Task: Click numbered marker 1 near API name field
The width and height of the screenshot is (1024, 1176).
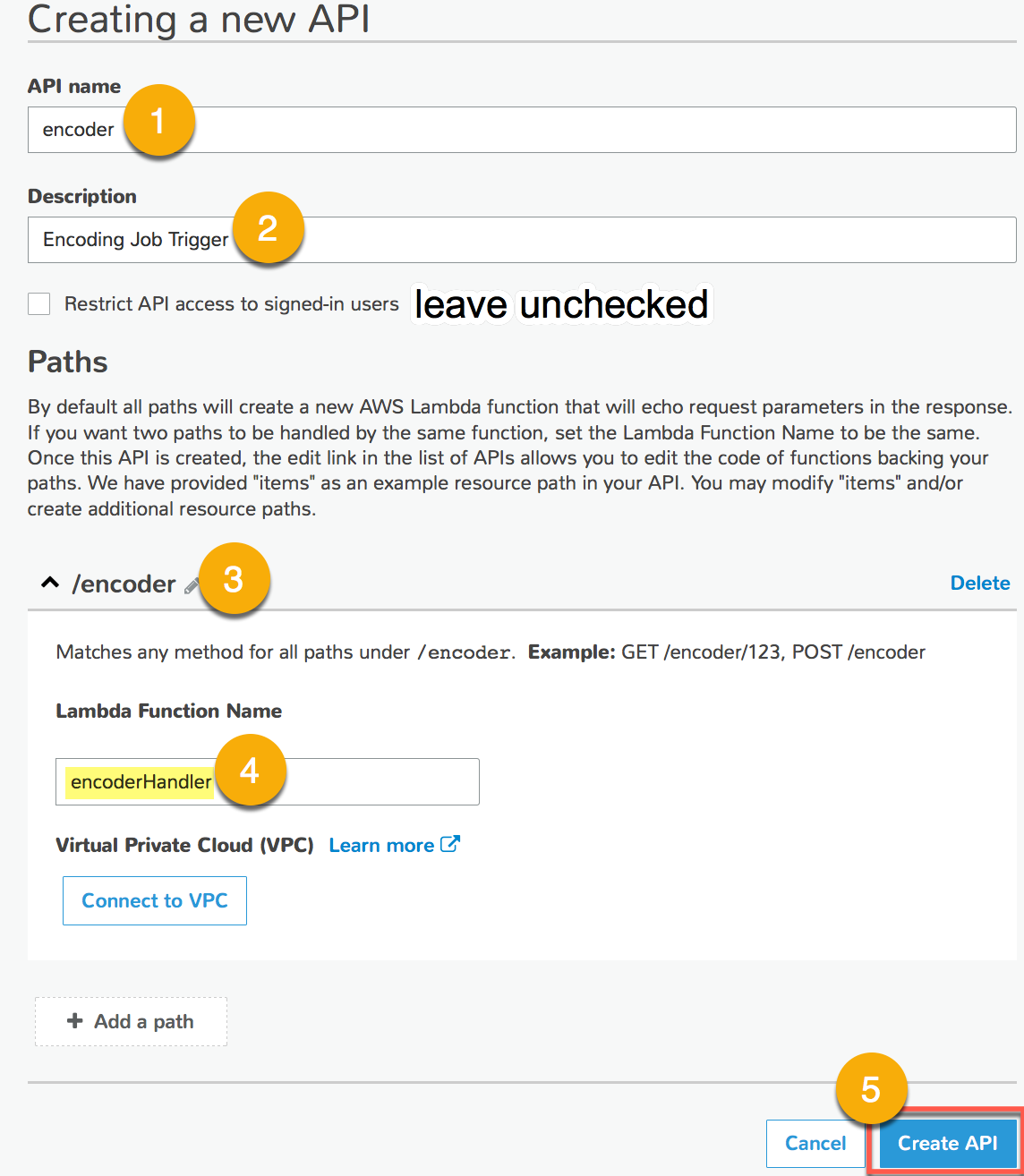Action: (x=159, y=119)
